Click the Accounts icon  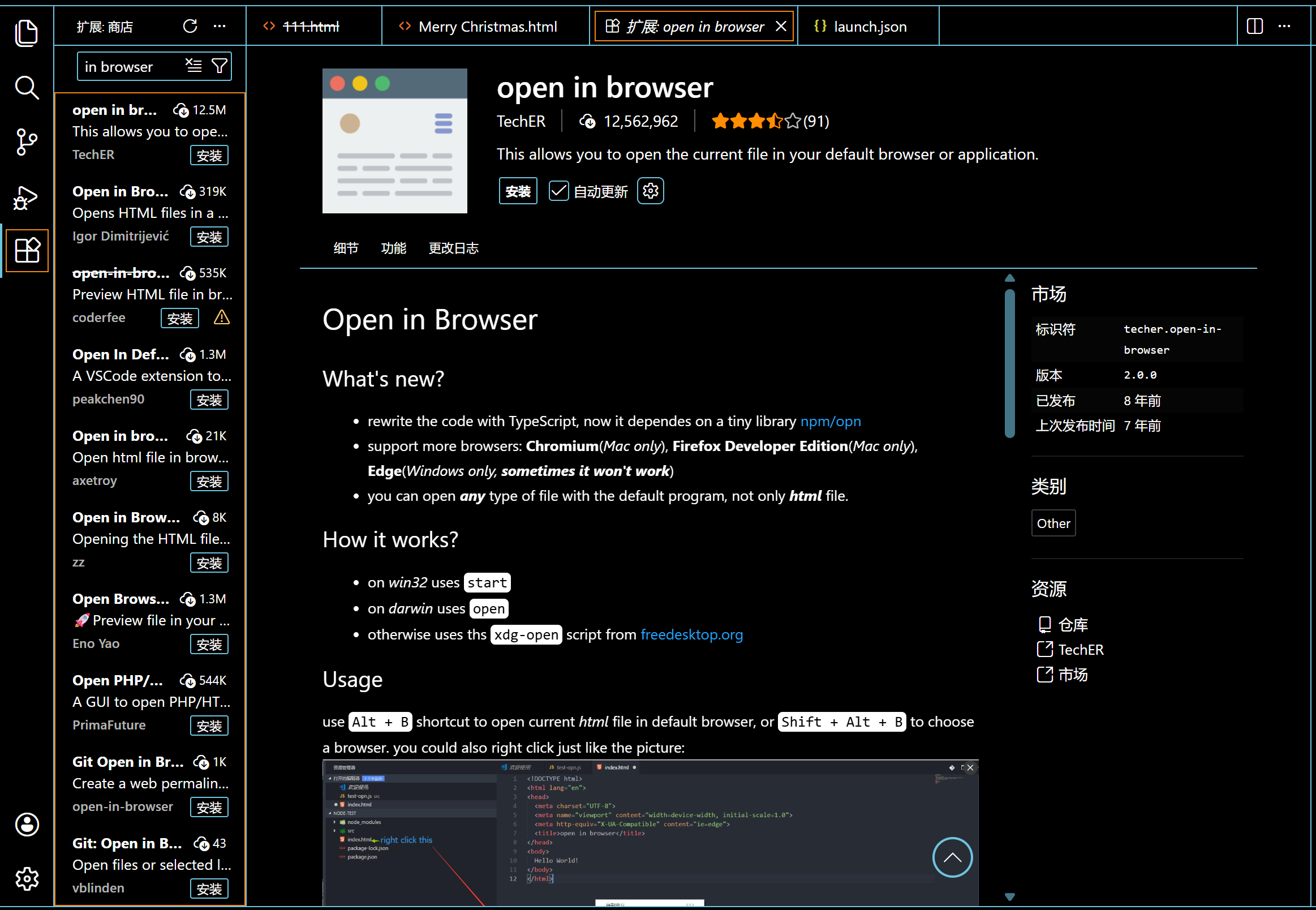[x=26, y=825]
